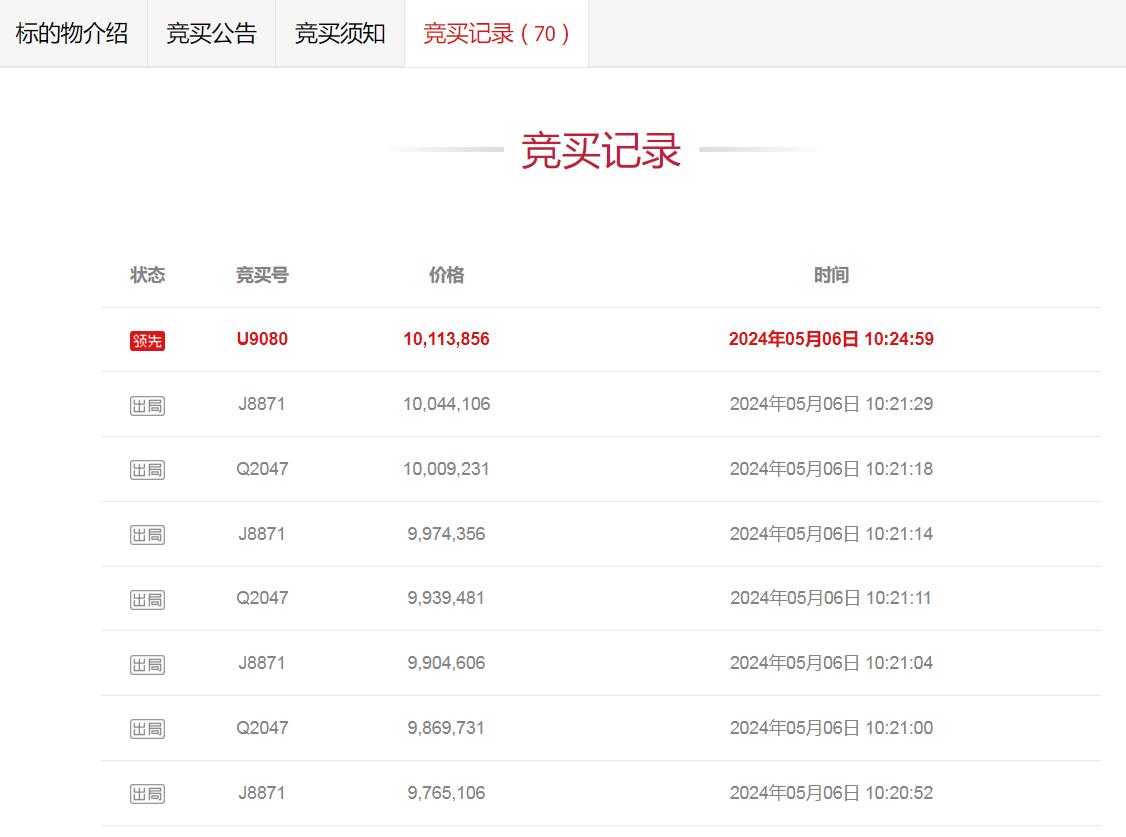Switch to the 竞买公告 tab
Screen dimensions: 1126x837
coord(211,34)
